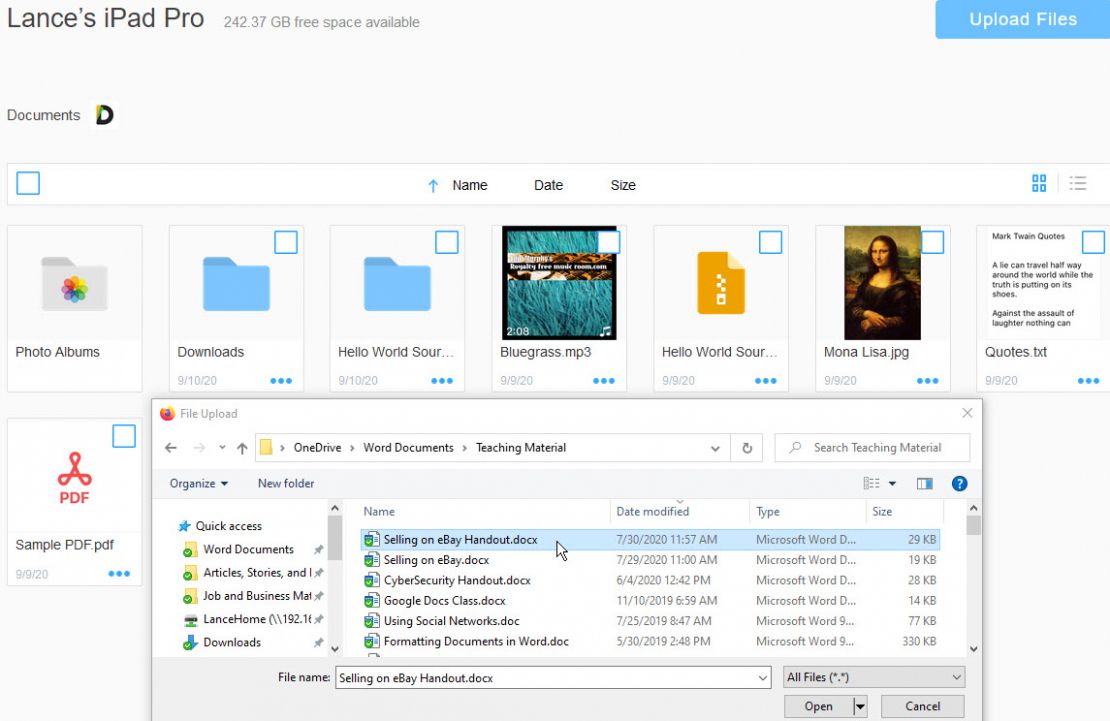Check the Downloads folder checkbox
Screen dimensions: 1110x721
pos(287,242)
